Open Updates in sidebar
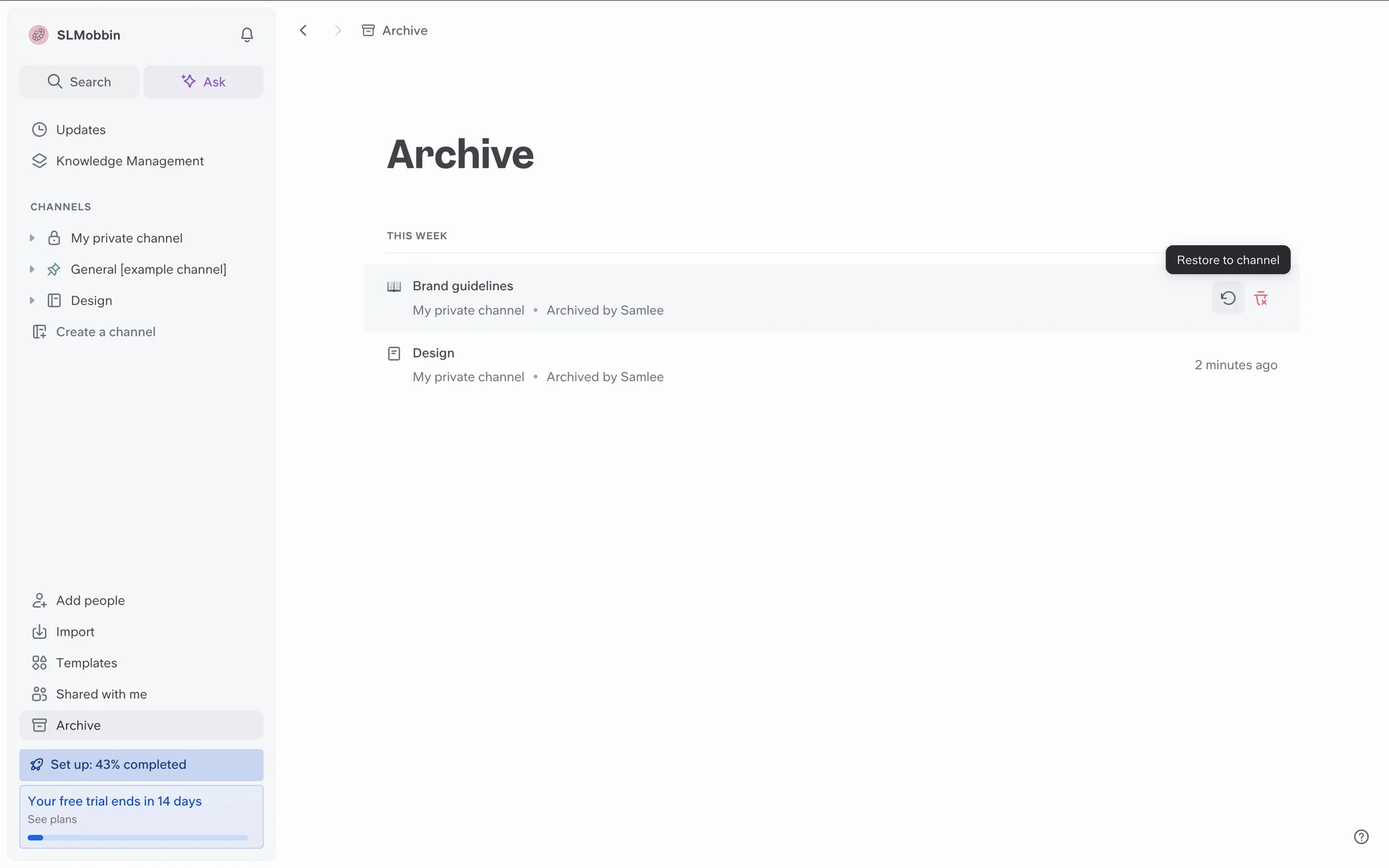This screenshot has height=868, width=1389. tap(80, 129)
